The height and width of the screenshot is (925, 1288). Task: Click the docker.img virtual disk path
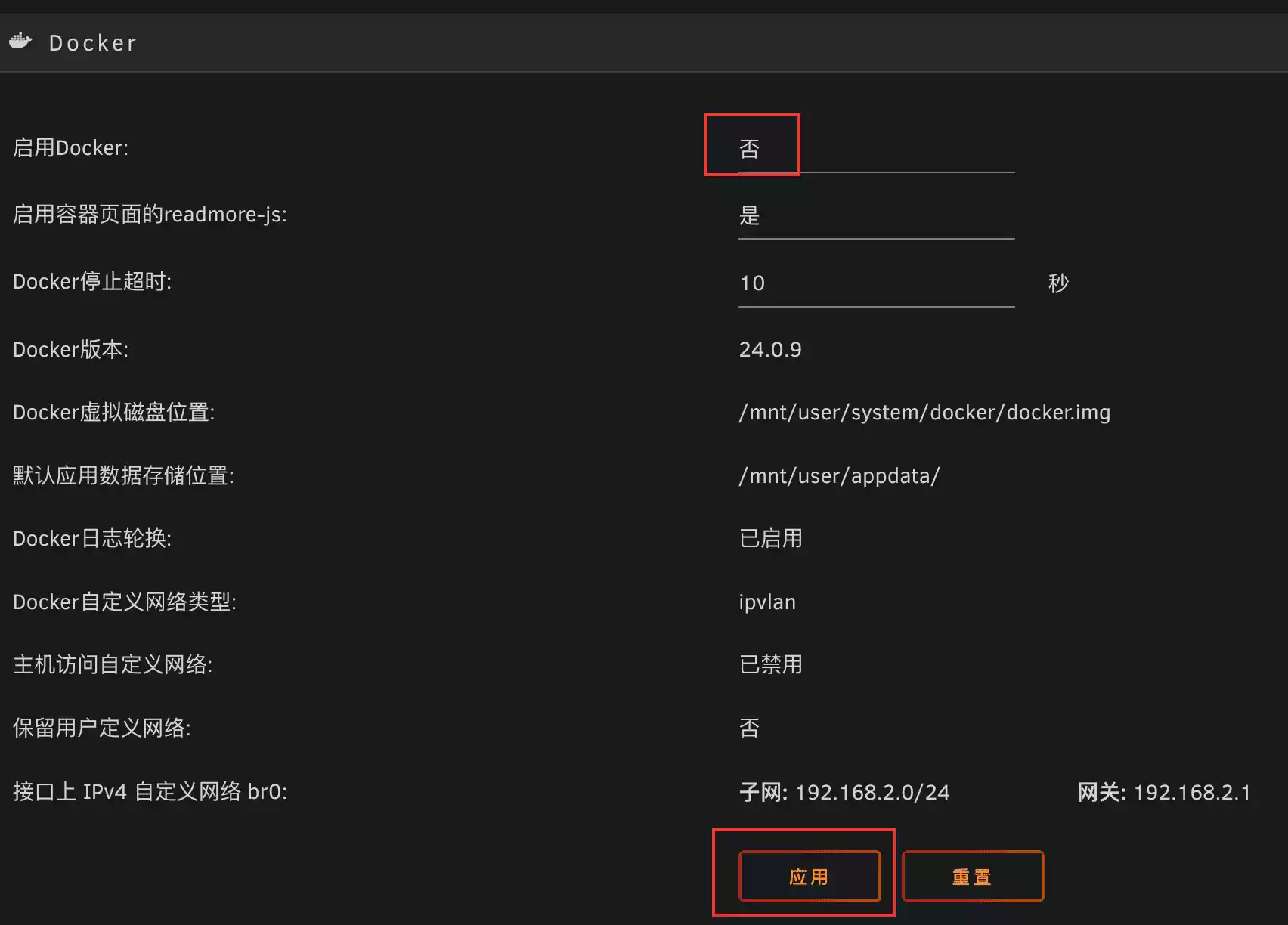924,413
